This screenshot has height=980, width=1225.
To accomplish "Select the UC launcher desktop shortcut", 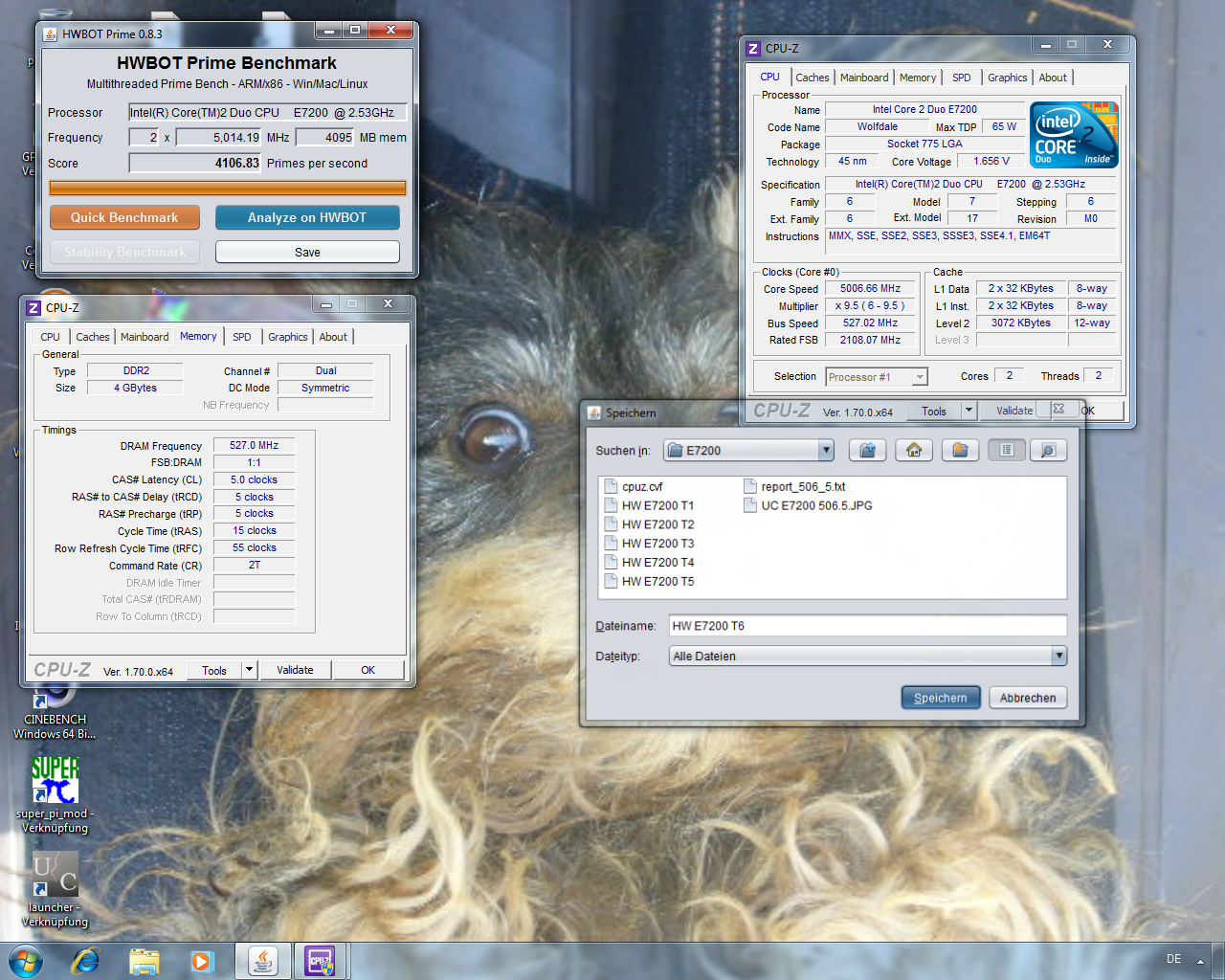I will [55, 888].
